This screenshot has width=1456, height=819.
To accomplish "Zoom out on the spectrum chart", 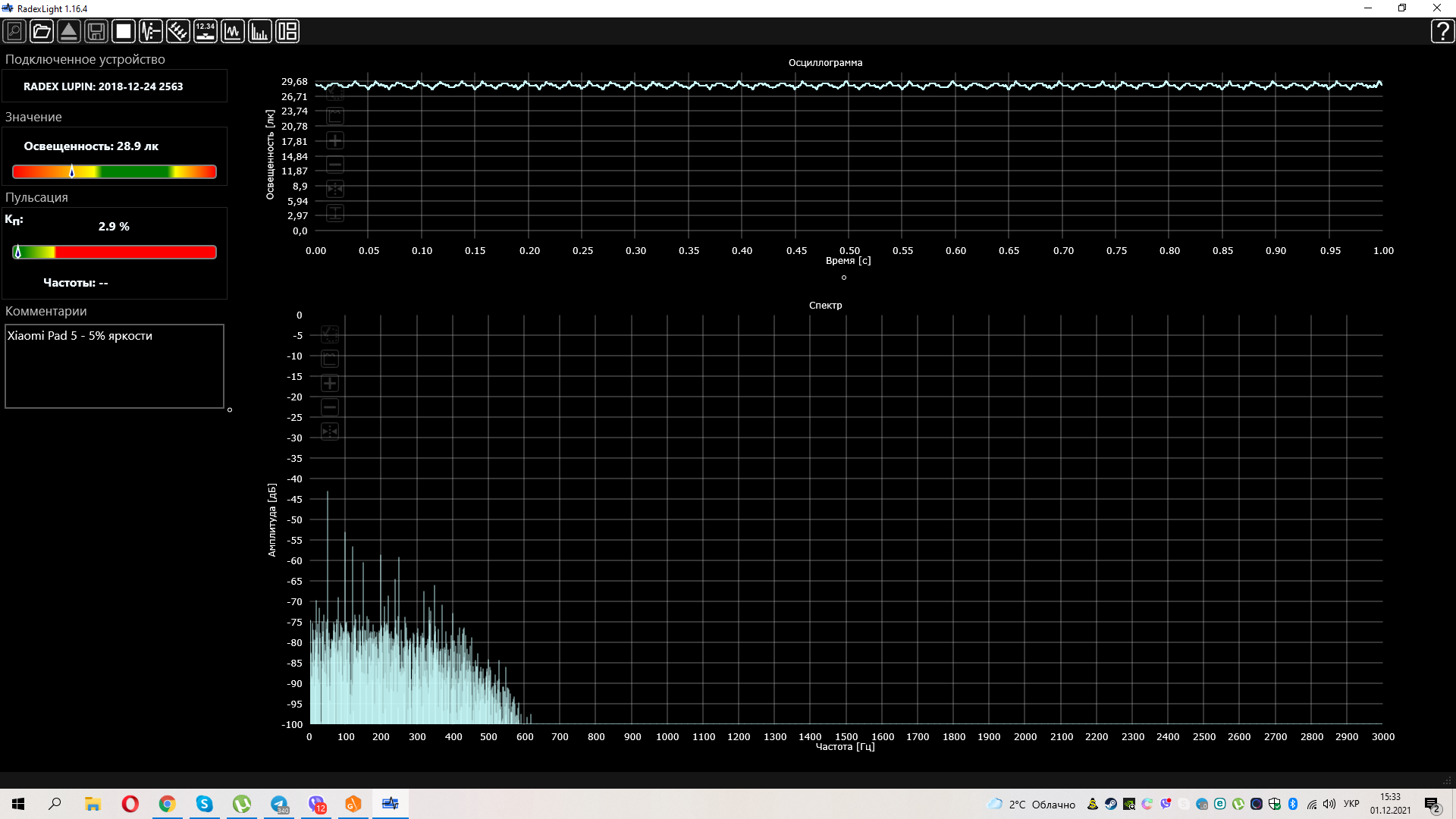I will pyautogui.click(x=330, y=407).
